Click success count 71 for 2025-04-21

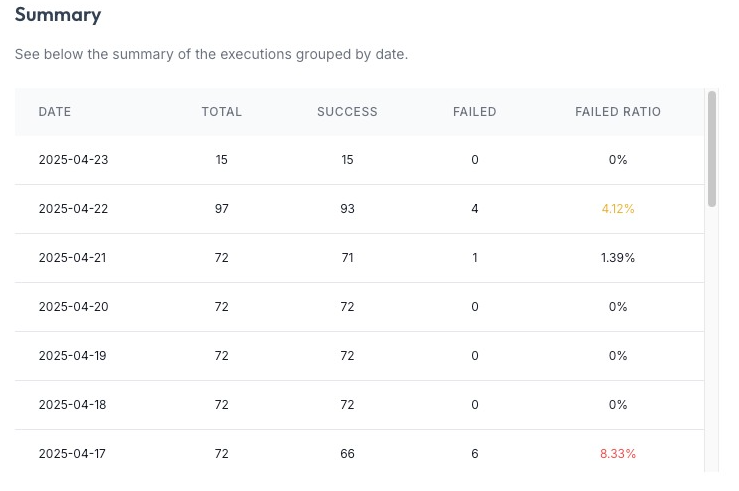(347, 258)
